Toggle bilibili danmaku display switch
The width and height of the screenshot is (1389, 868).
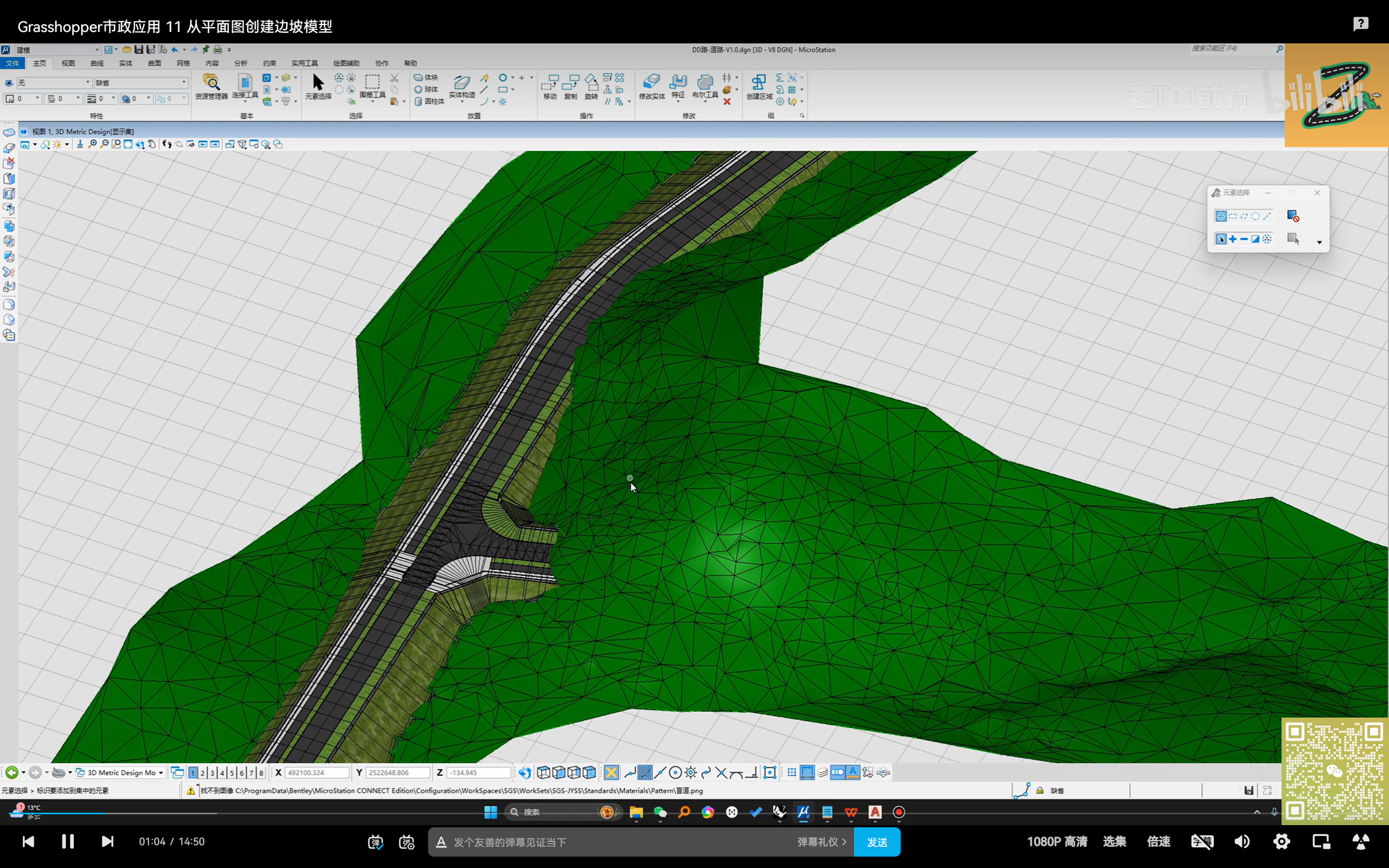[375, 842]
